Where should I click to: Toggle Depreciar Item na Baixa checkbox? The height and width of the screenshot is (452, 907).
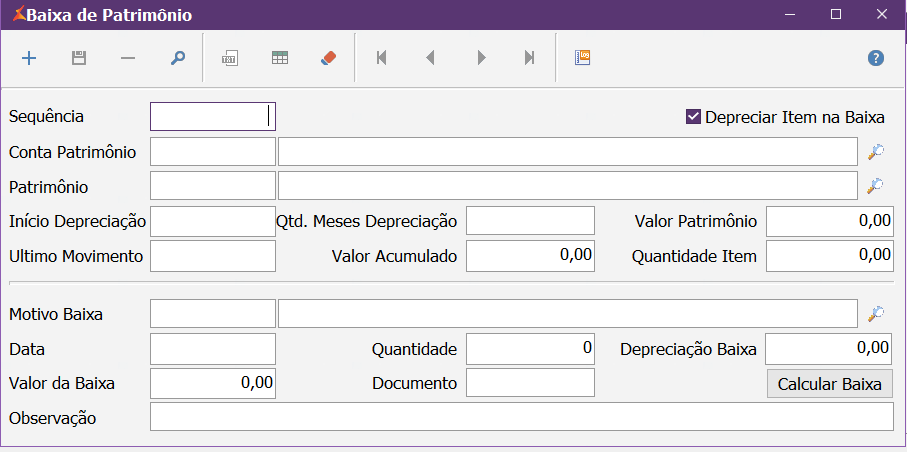coord(693,117)
